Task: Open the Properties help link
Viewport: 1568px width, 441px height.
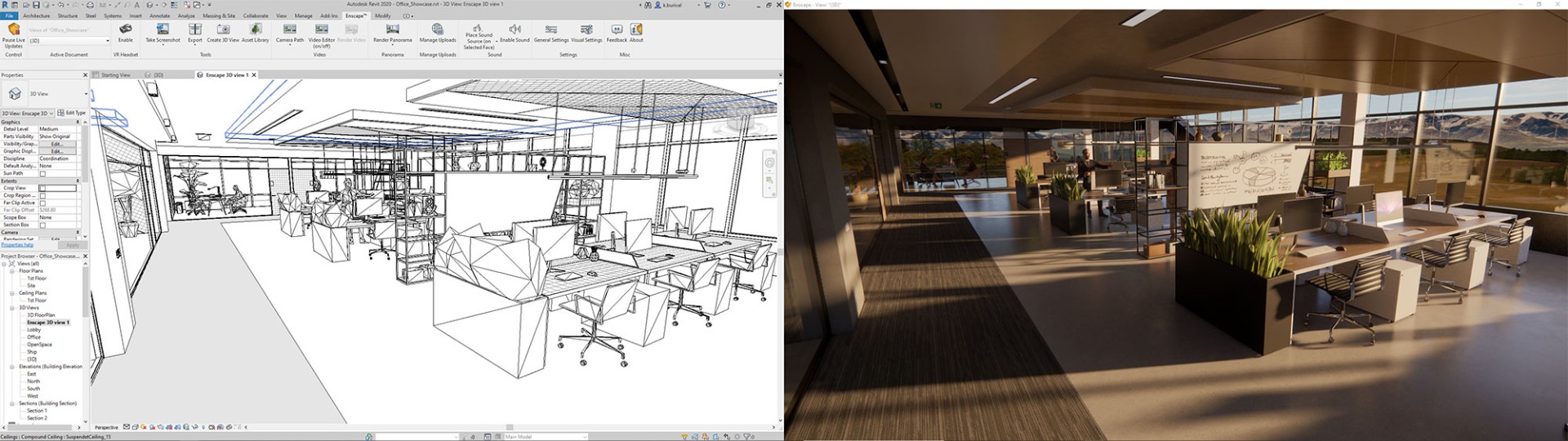Action: pos(17,245)
